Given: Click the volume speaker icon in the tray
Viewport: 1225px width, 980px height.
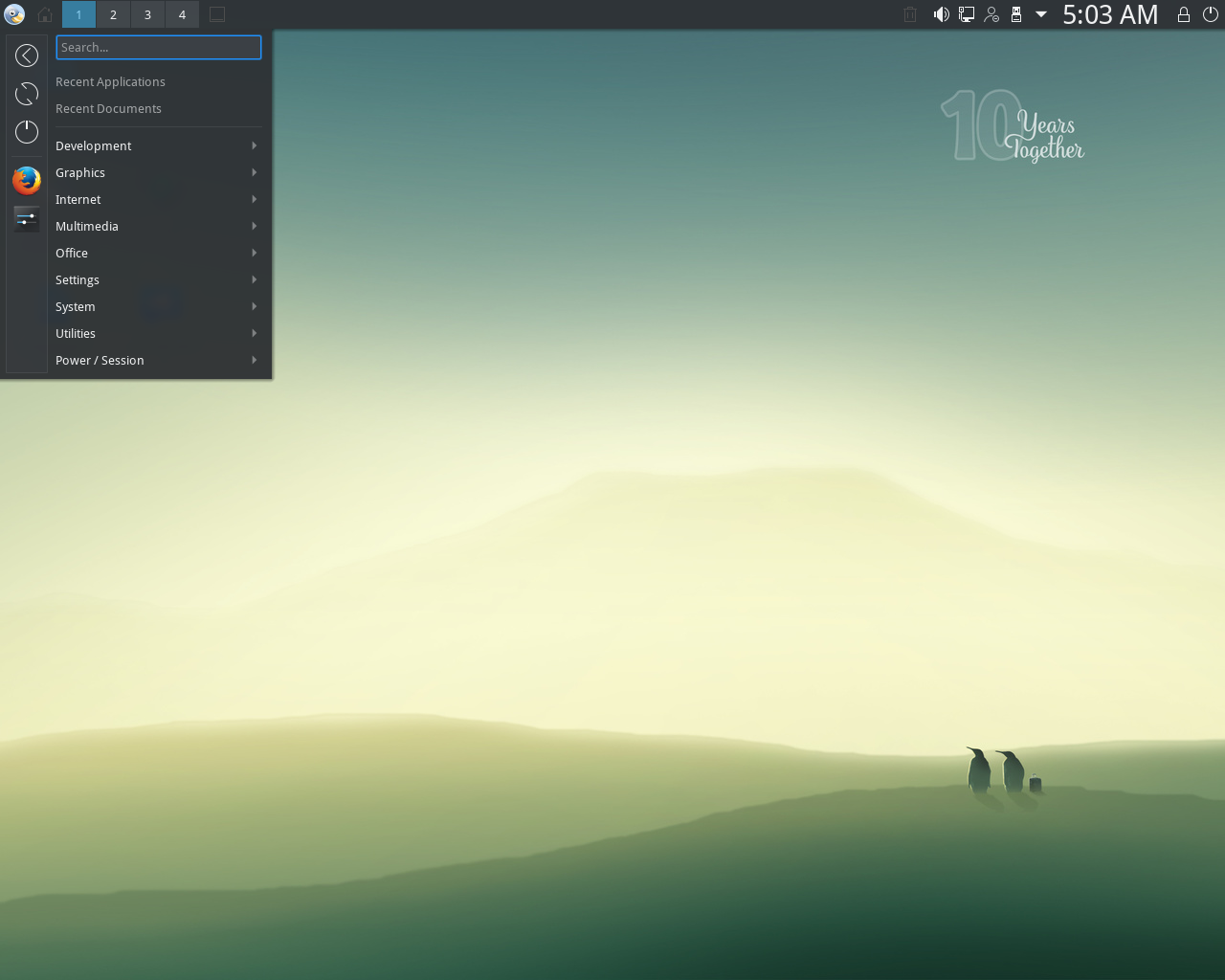Looking at the screenshot, I should 942,14.
